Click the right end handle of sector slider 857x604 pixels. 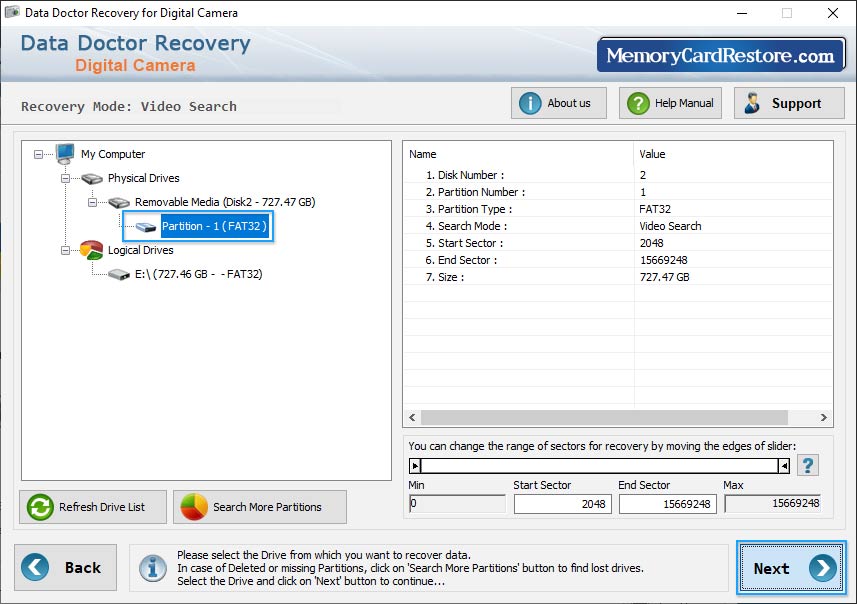click(784, 466)
